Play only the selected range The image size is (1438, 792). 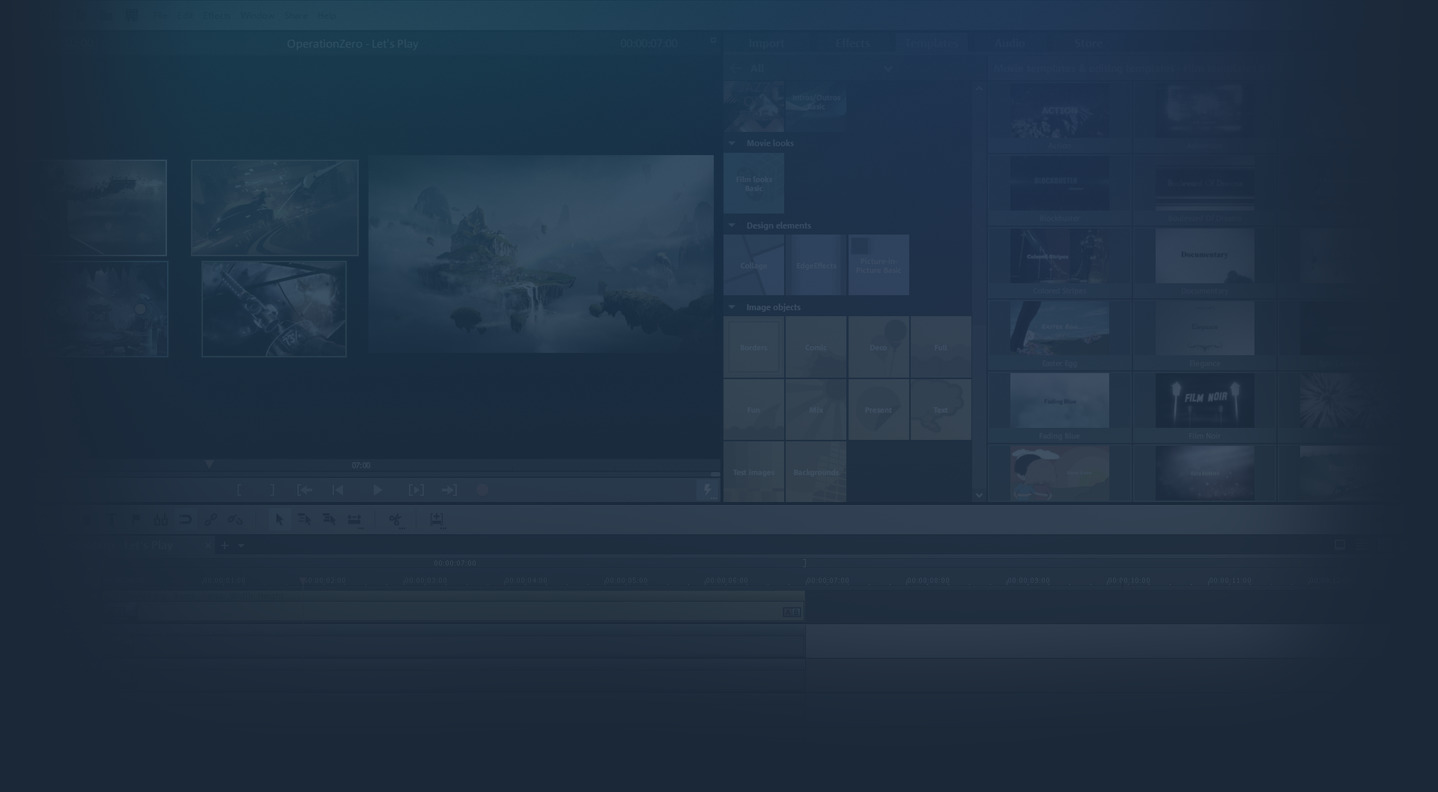click(x=416, y=490)
